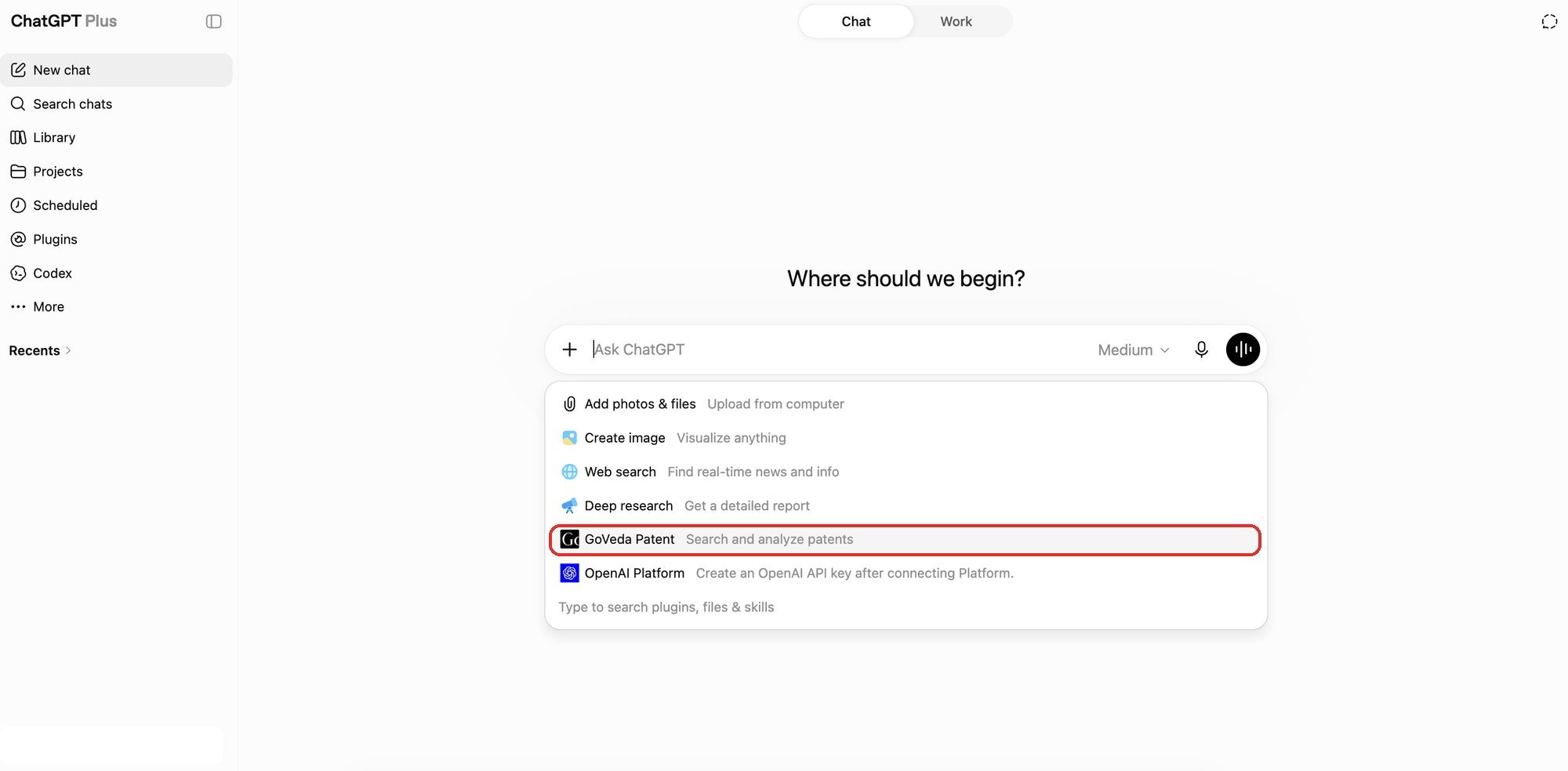Click the Plugins icon in sidebar
Image resolution: width=1568 pixels, height=771 pixels.
[18, 239]
